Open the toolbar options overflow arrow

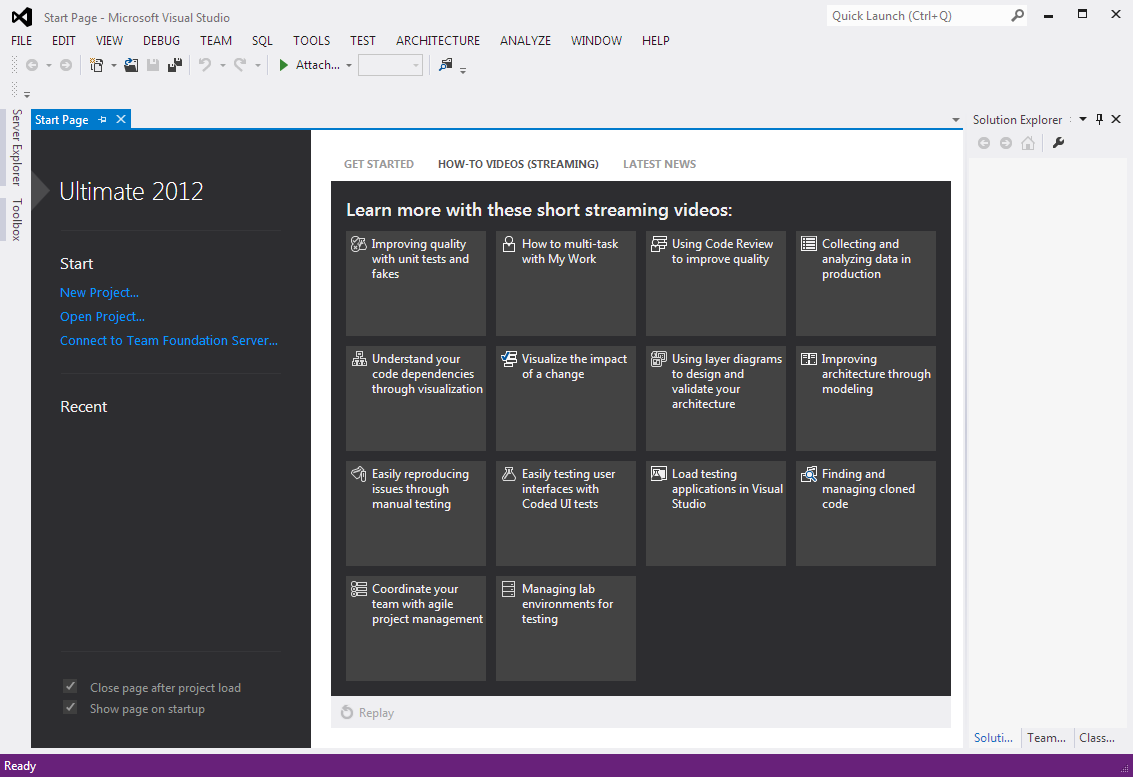[x=463, y=70]
